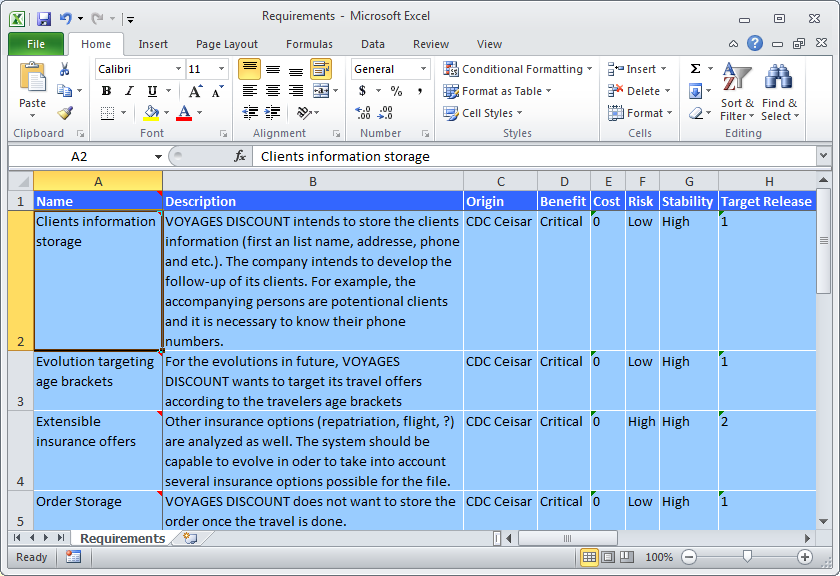Viewport: 840px width, 576px height.
Task: Click the Middle Align icon
Action: coord(273,69)
